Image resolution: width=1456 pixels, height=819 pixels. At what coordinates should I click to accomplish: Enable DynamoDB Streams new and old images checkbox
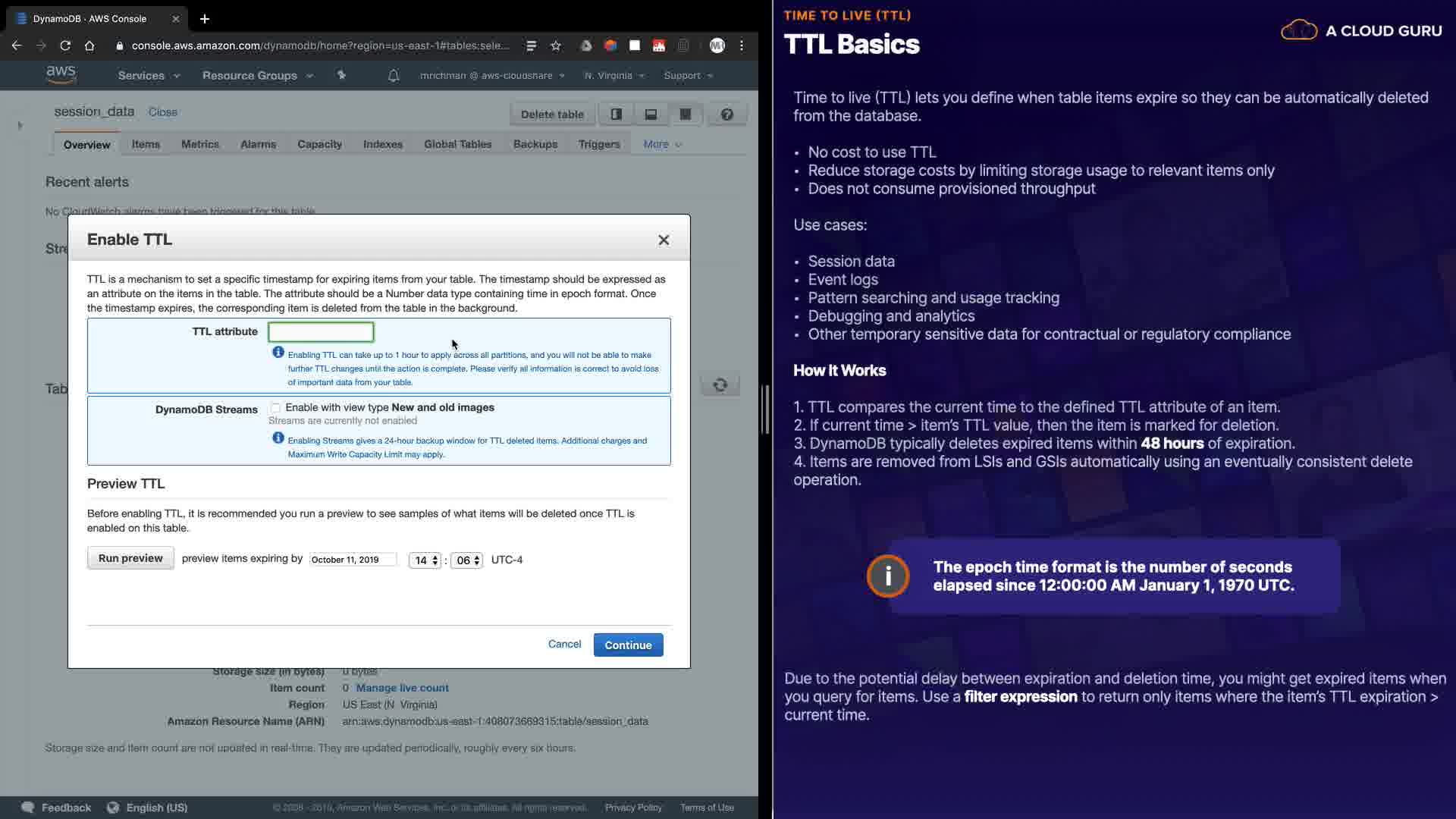(275, 408)
